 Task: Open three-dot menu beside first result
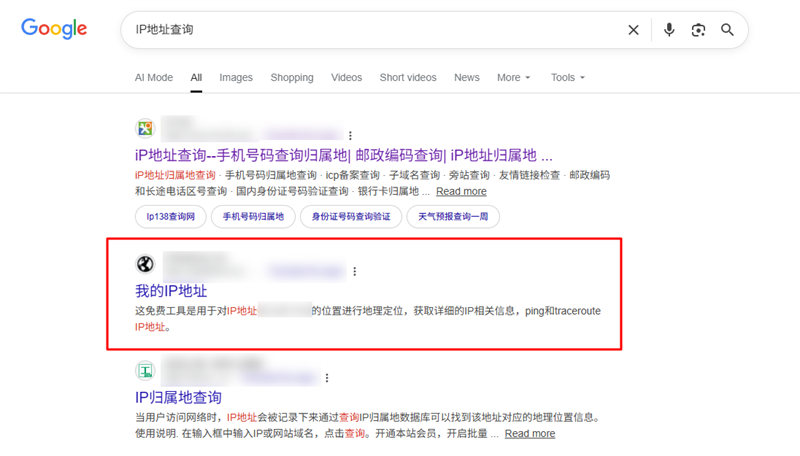pyautogui.click(x=350, y=135)
